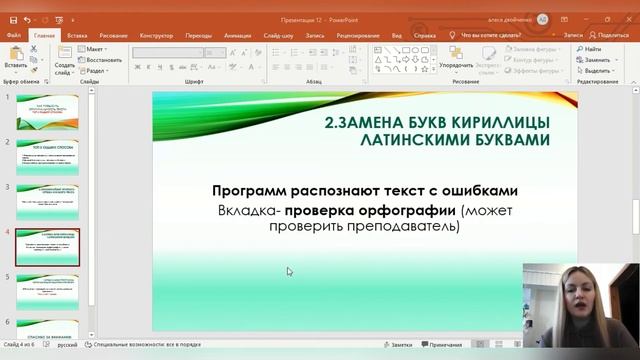
Task: Collapse the ribbon with the chevron
Action: pyautogui.click(x=634, y=82)
